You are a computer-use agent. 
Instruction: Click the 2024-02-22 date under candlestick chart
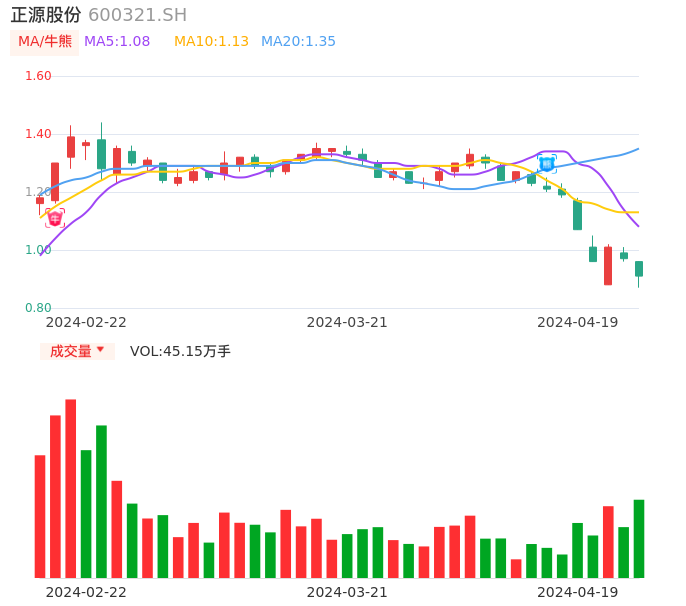coord(86,322)
